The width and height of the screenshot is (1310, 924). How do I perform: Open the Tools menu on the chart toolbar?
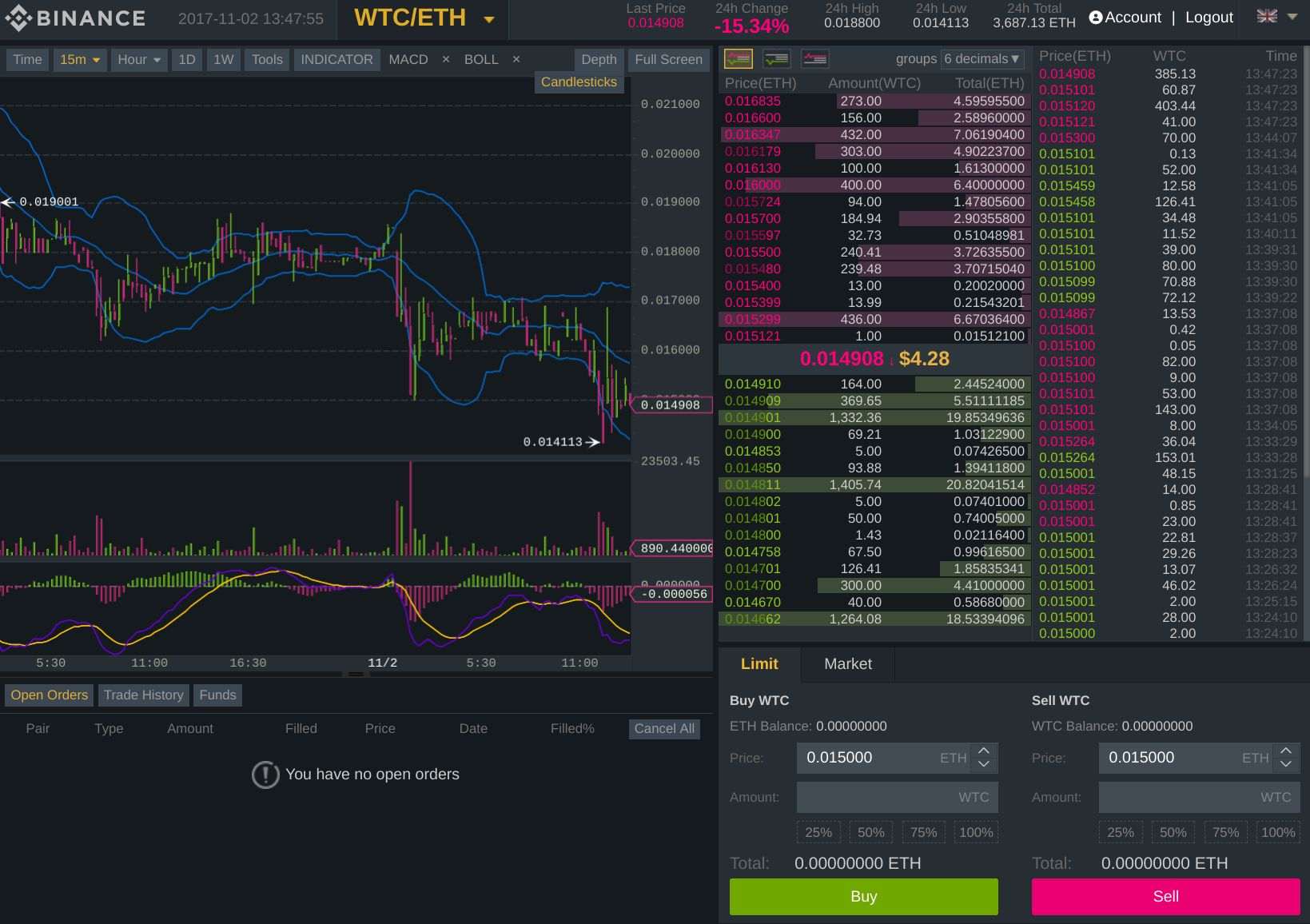(266, 59)
